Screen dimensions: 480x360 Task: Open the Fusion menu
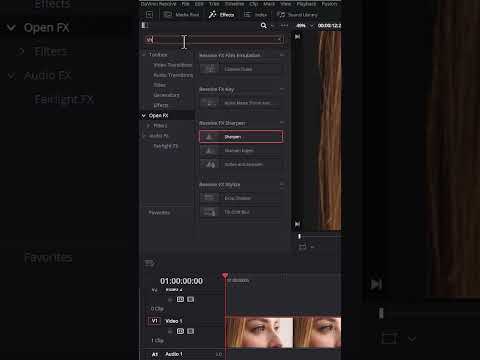(329, 4)
